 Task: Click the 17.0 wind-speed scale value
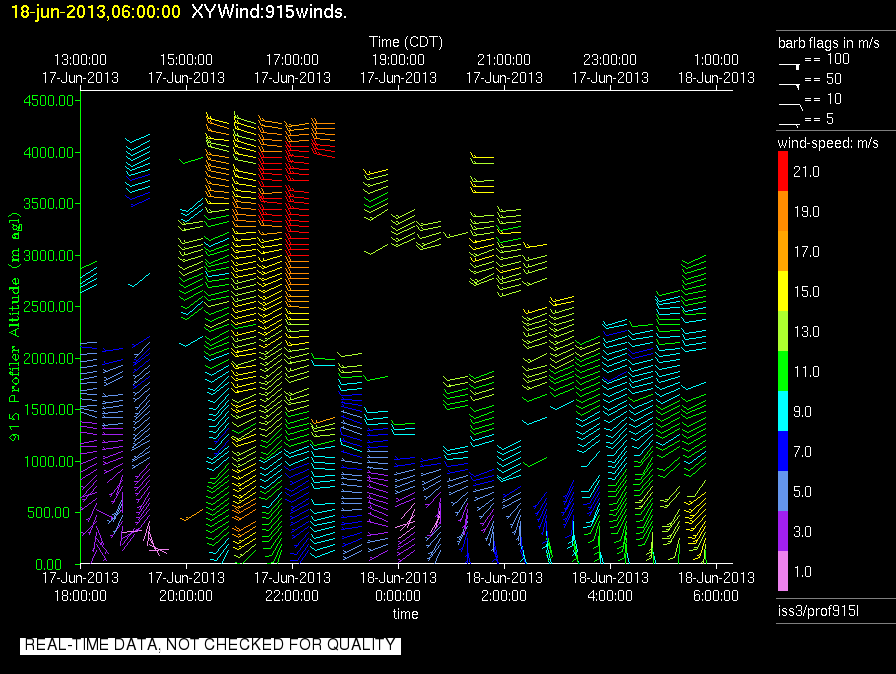[x=806, y=251]
